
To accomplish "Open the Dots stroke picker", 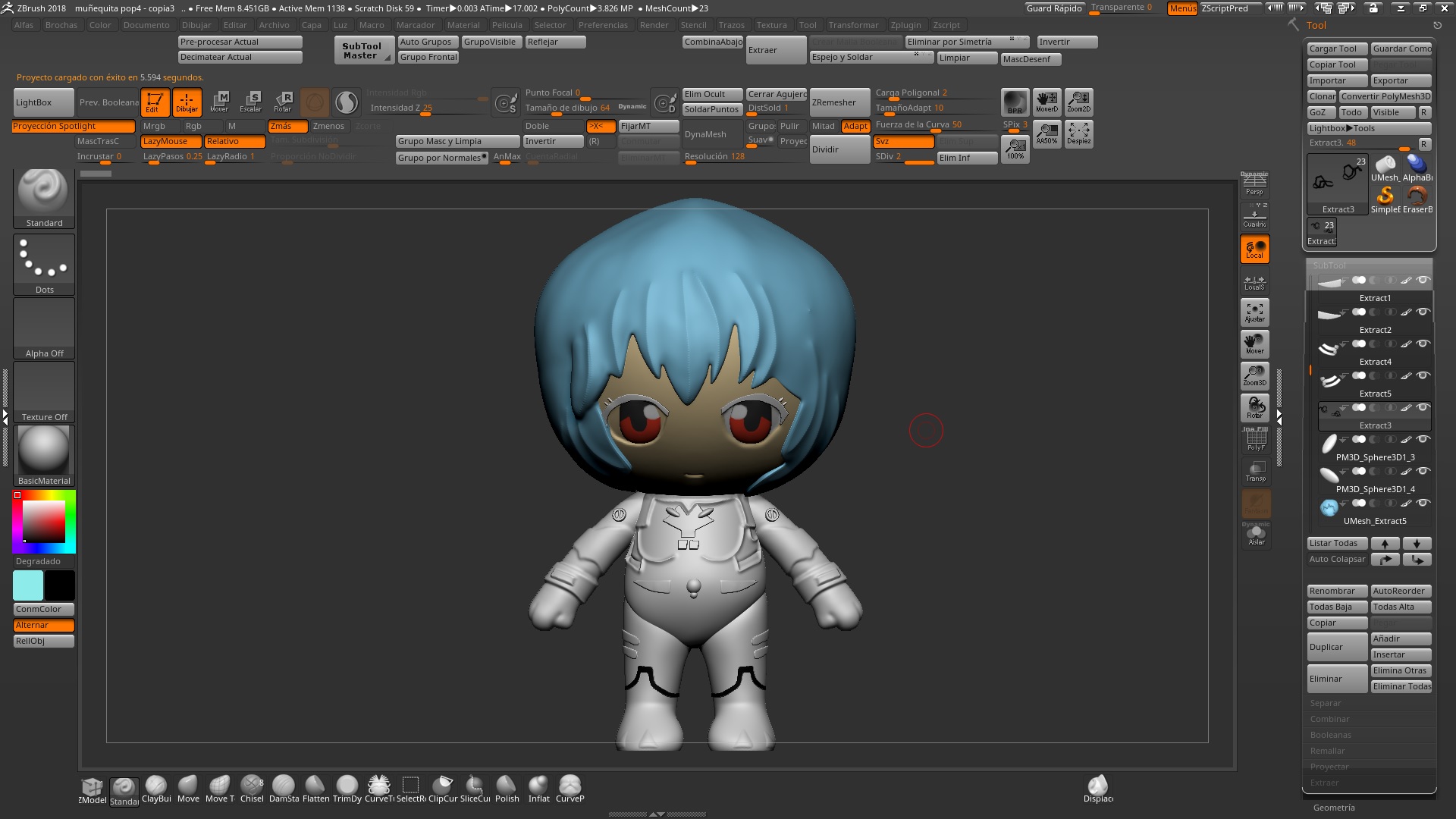I will [x=44, y=265].
